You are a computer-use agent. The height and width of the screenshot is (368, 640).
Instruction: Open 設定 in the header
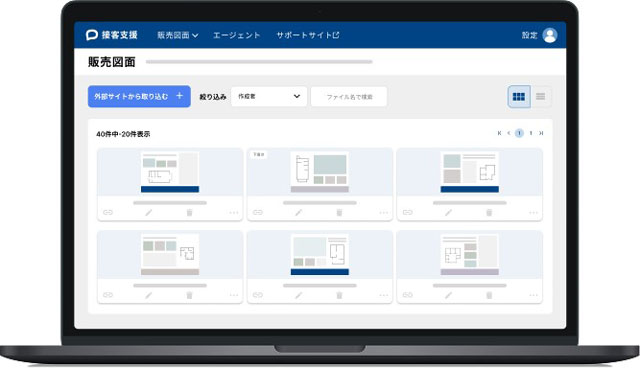pos(529,35)
